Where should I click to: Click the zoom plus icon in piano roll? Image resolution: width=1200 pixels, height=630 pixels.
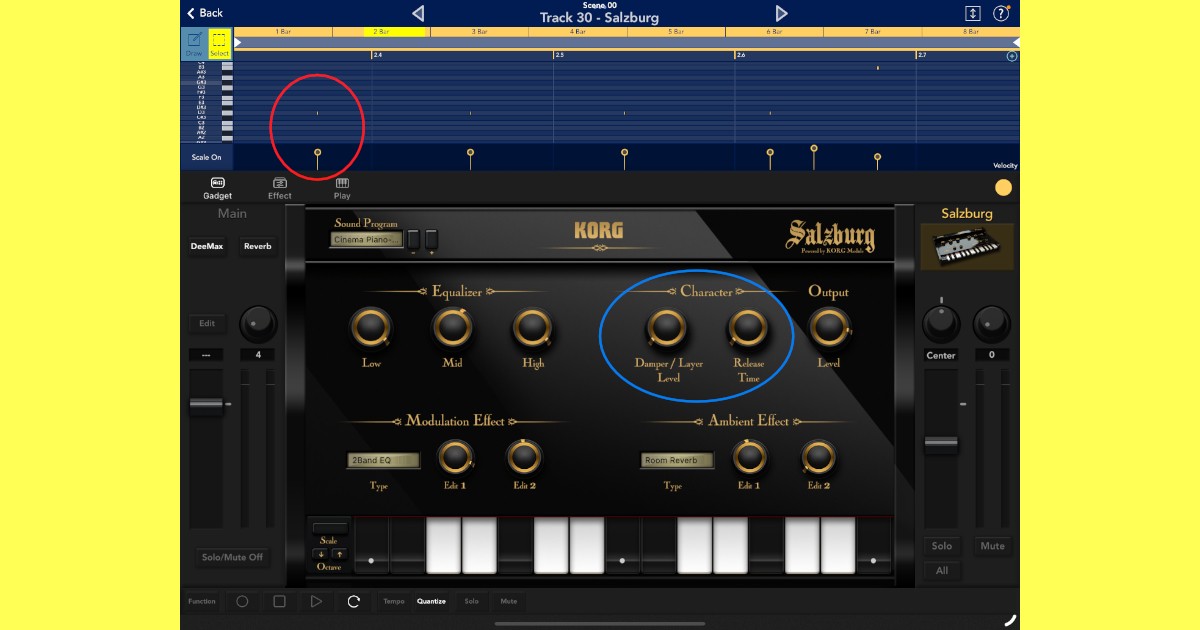coord(1011,56)
